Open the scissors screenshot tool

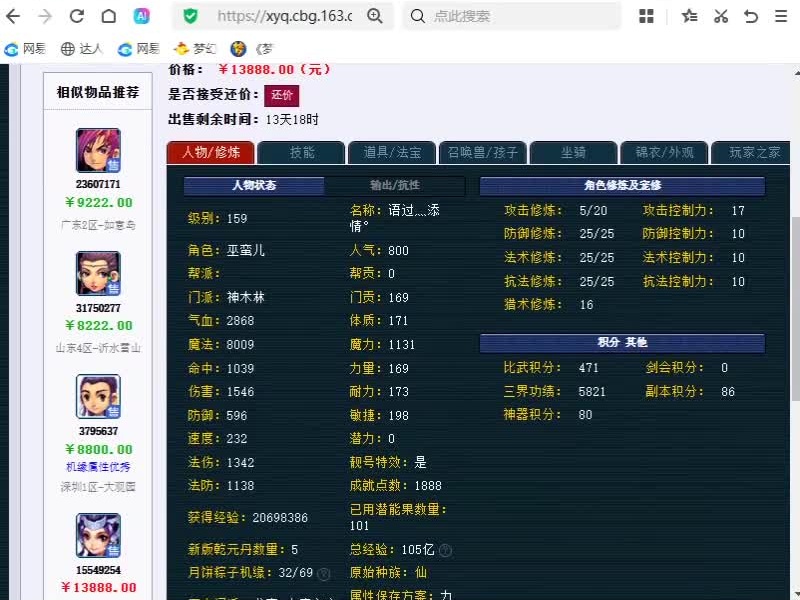click(721, 16)
